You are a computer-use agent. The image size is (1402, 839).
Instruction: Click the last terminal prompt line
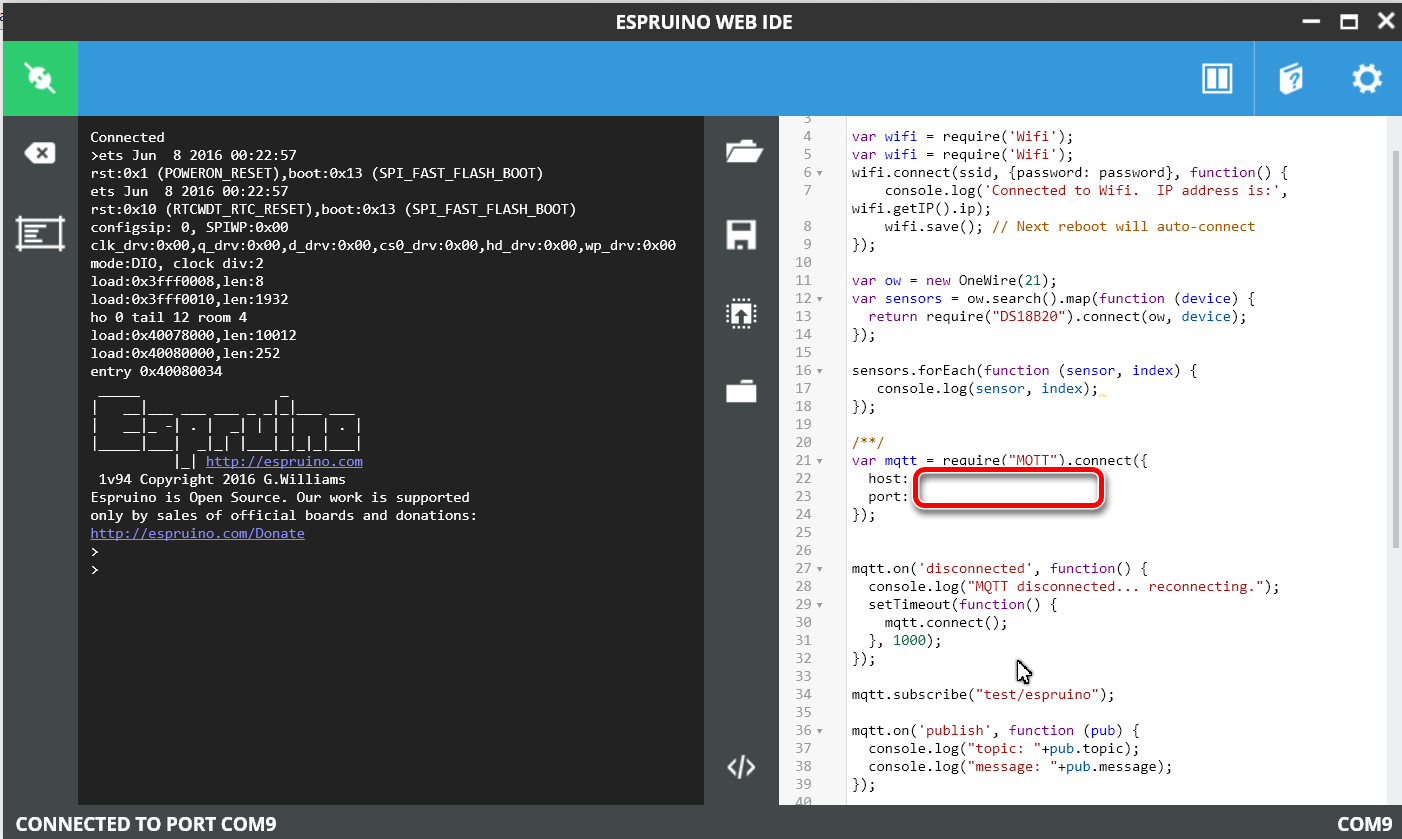(94, 570)
